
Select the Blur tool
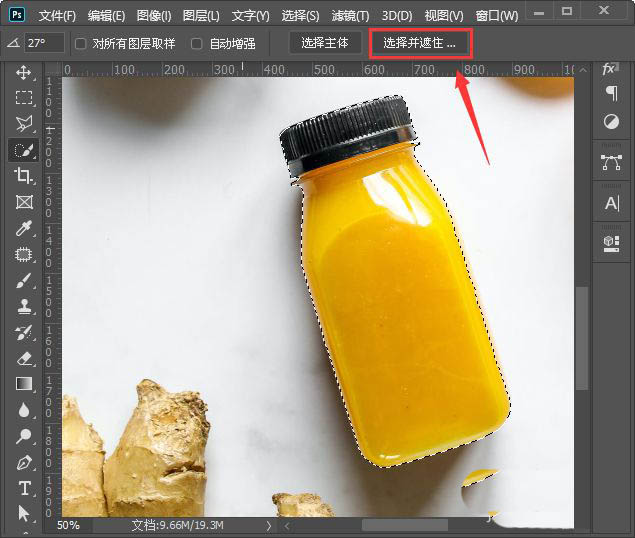pyautogui.click(x=24, y=410)
